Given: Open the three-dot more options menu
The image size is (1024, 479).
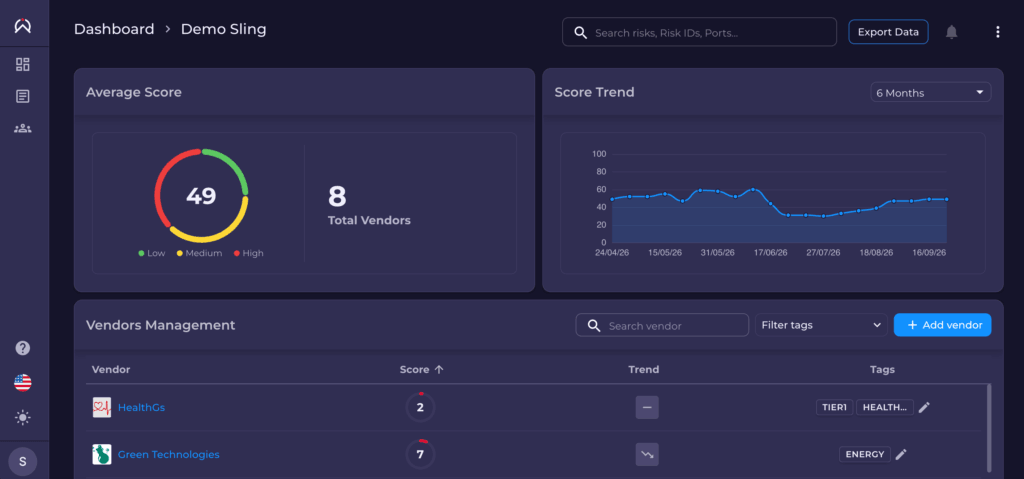Looking at the screenshot, I should click(x=997, y=32).
